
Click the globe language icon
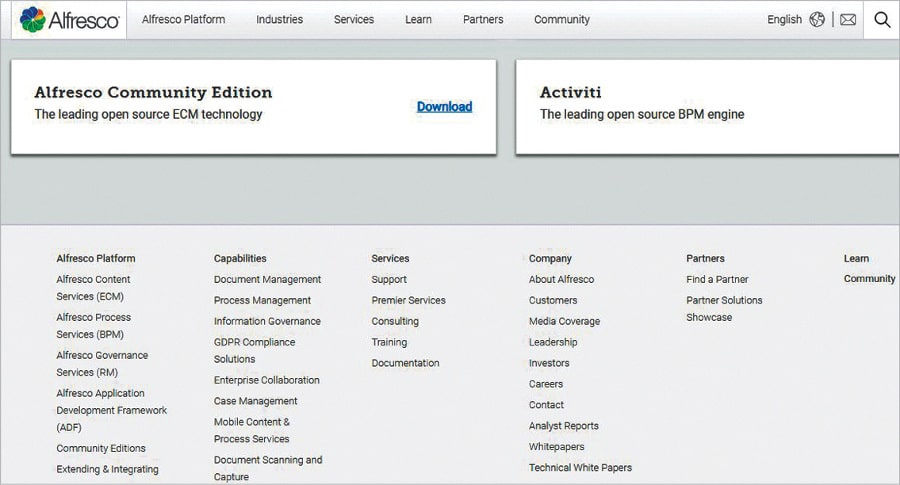click(817, 19)
